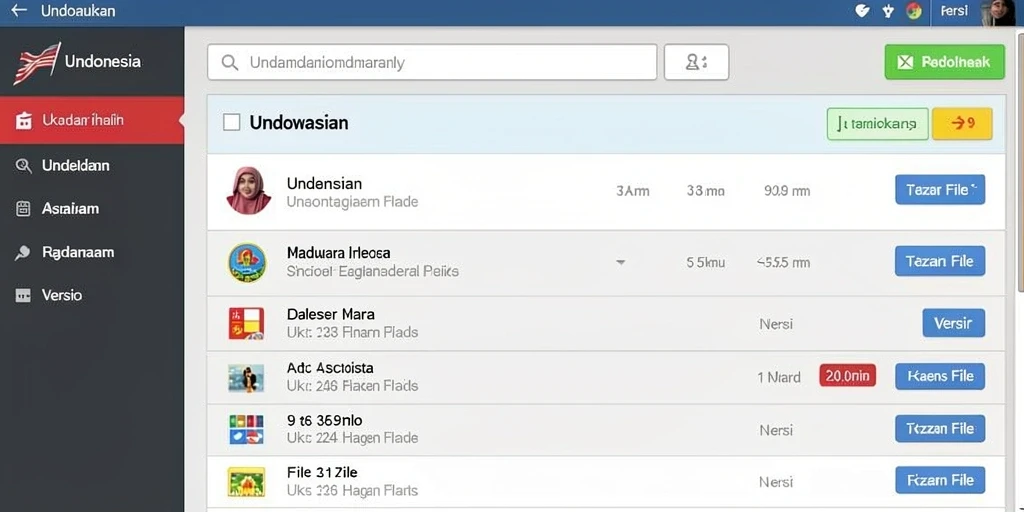Click Tkzan File button in 9 t6 369nlo row
1024x512 pixels.
coord(940,428)
